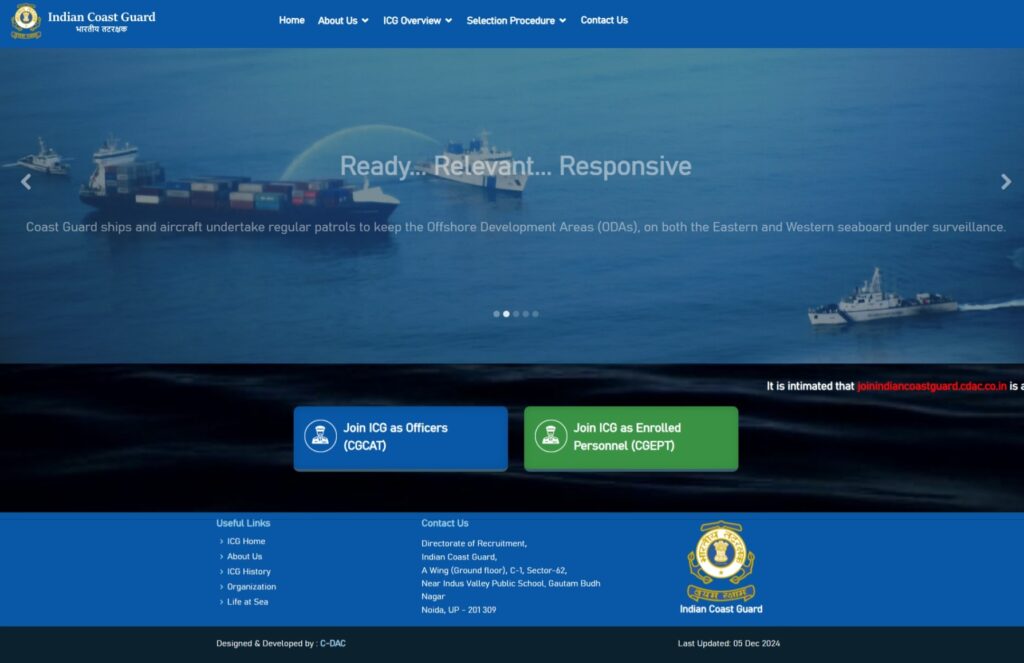Click the footer Contact Us heading

(445, 523)
